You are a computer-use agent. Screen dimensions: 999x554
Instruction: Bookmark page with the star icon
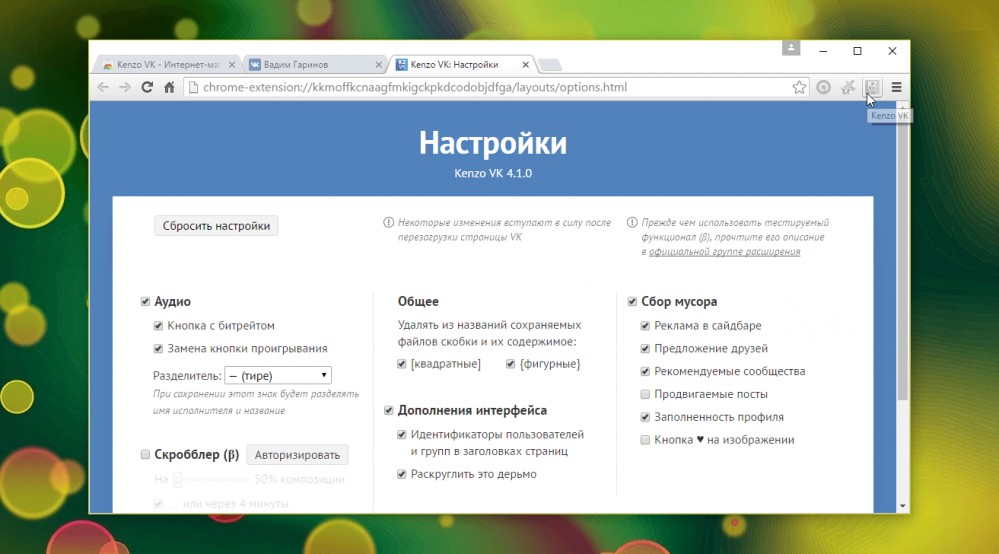click(x=799, y=87)
